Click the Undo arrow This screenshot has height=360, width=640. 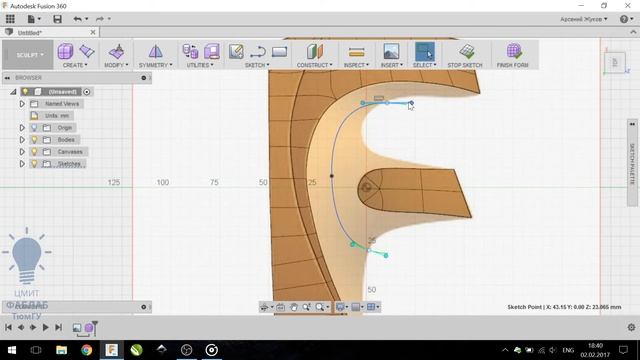(77, 19)
